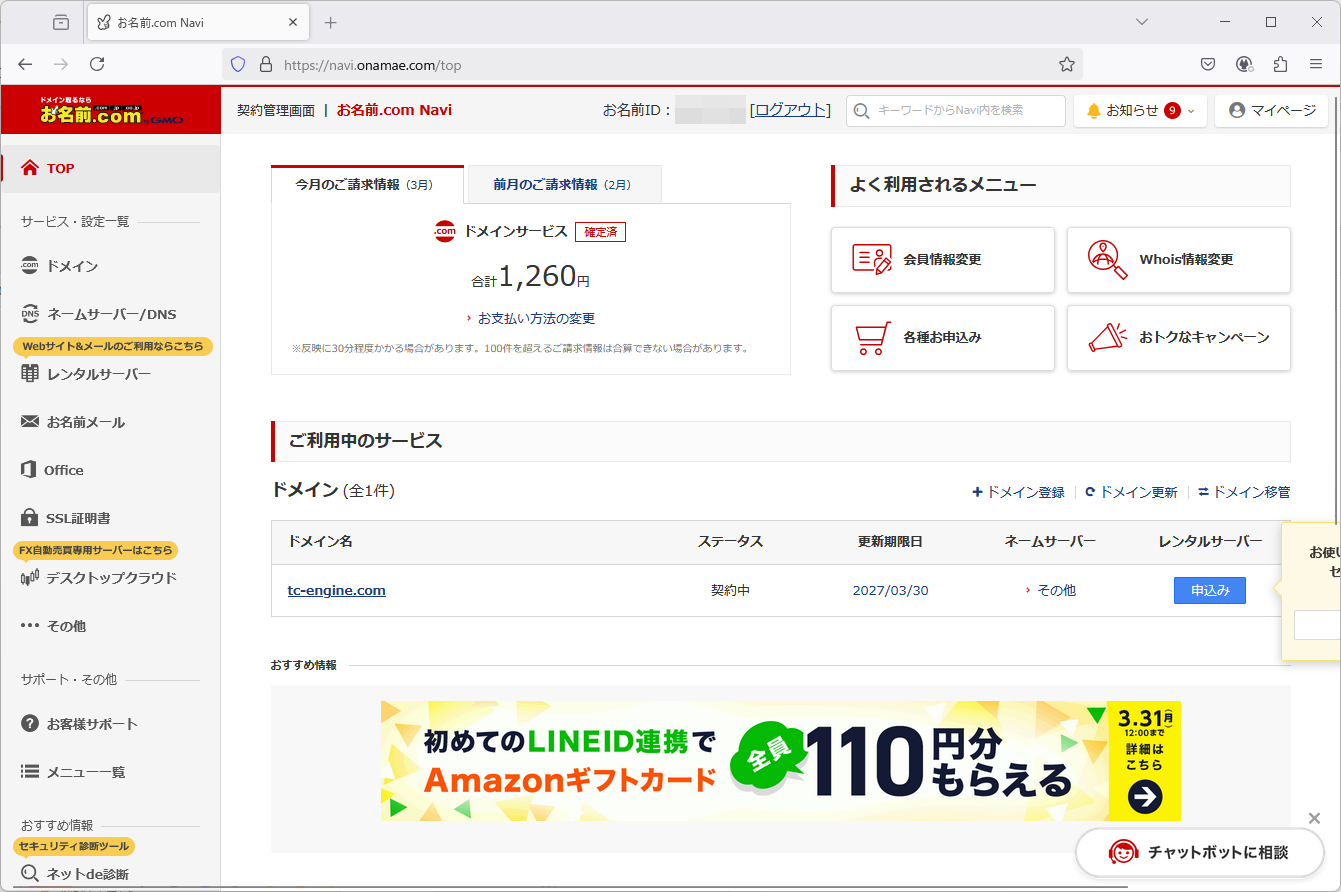Close the chatbot prompt with X
Image resolution: width=1341 pixels, height=892 pixels.
coord(1314,819)
